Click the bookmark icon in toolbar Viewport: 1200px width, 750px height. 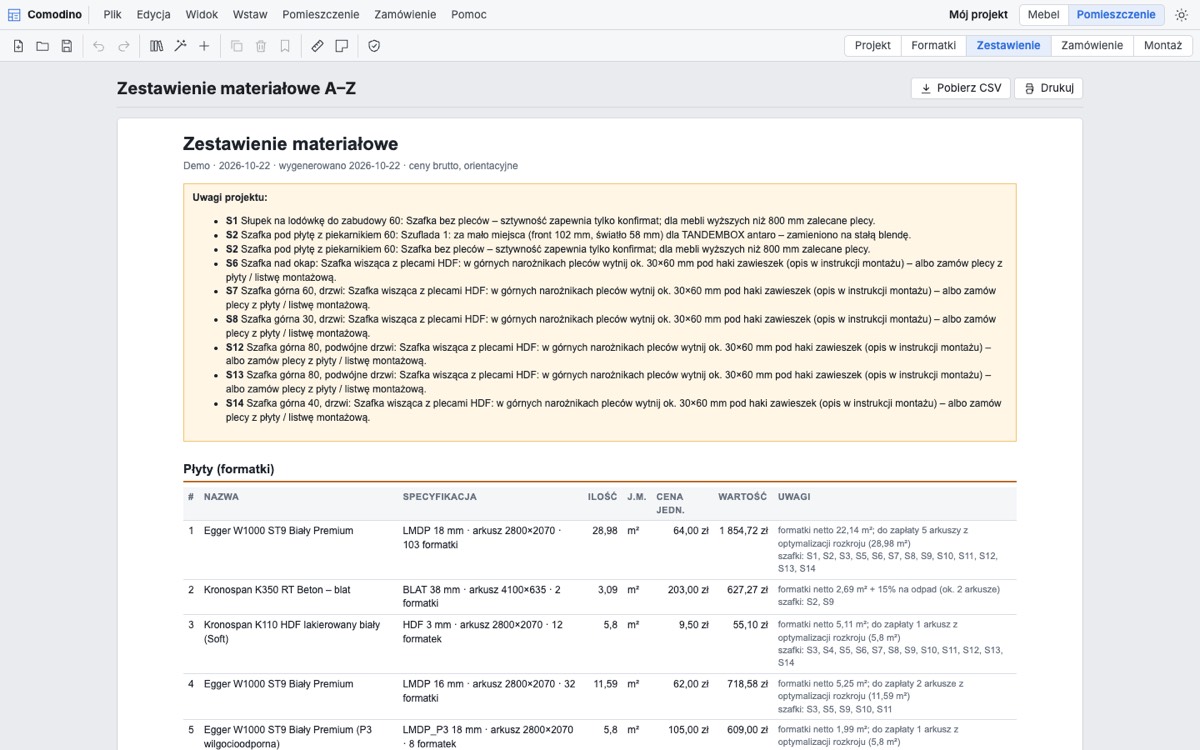(x=285, y=46)
